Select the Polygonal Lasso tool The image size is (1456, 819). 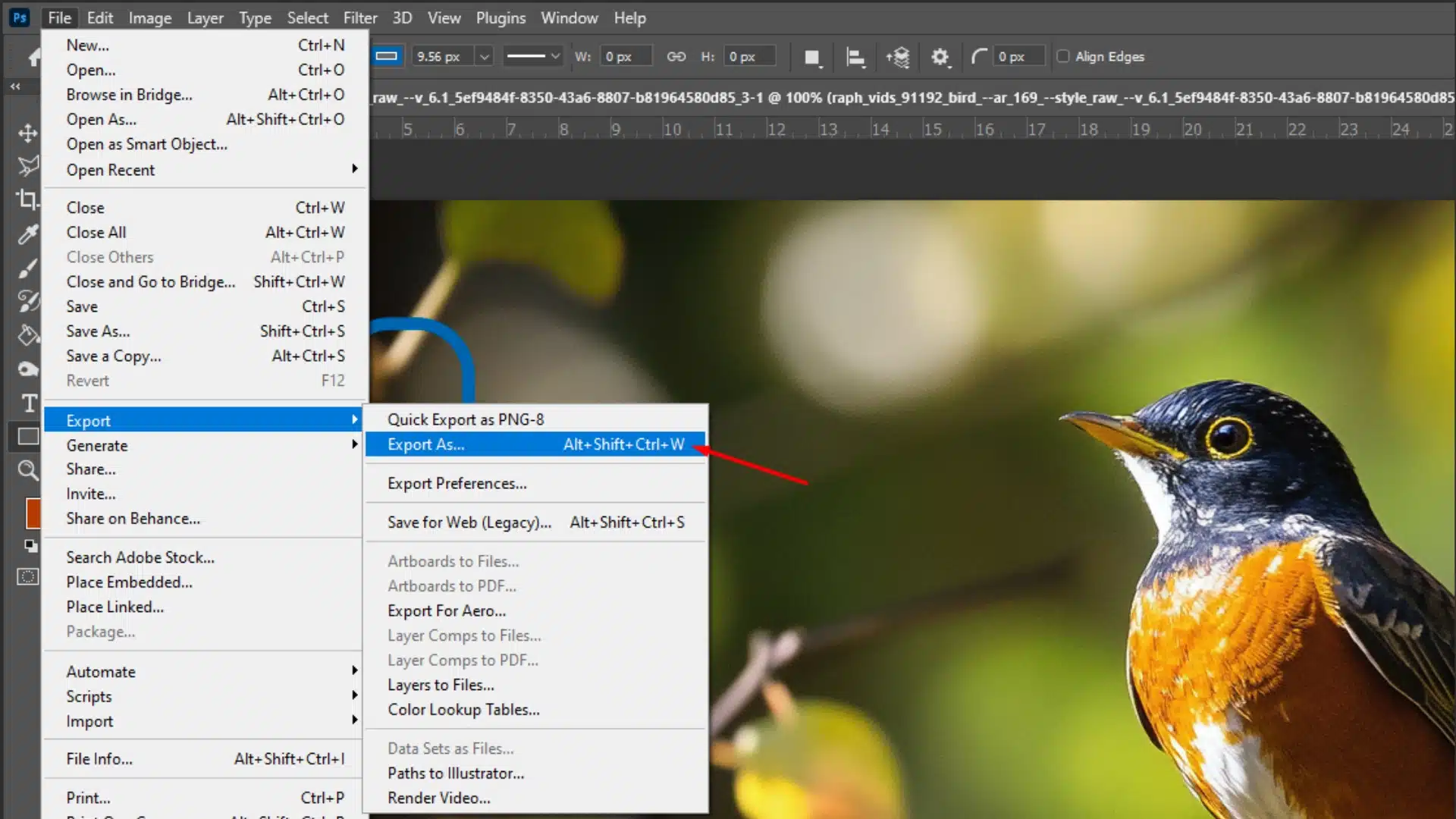click(28, 165)
